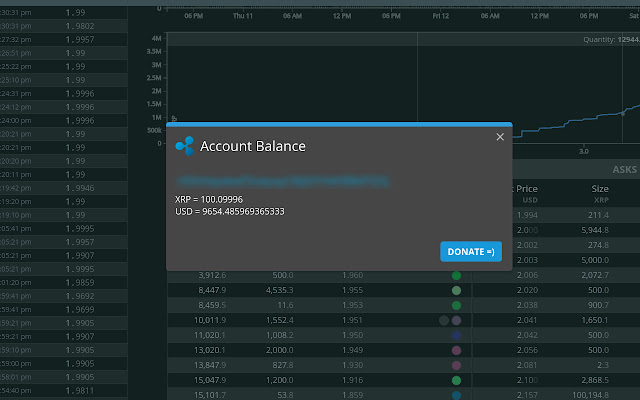The image size is (640, 400).
Task: Click the Price USD column header
Action: pos(527,193)
